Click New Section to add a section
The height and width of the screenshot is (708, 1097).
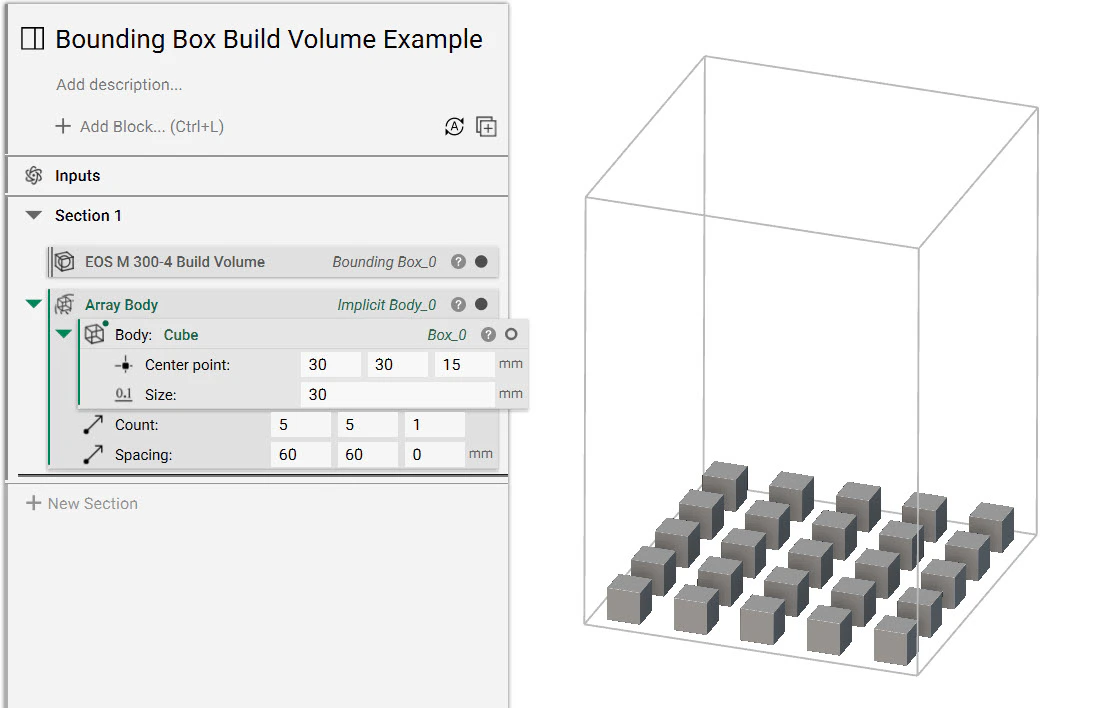click(x=81, y=503)
